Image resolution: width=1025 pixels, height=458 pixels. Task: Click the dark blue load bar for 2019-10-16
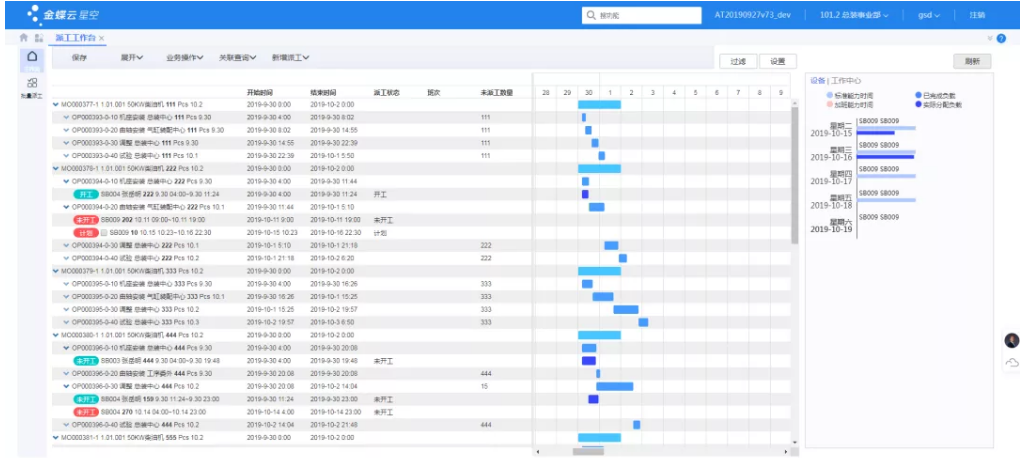(x=886, y=157)
